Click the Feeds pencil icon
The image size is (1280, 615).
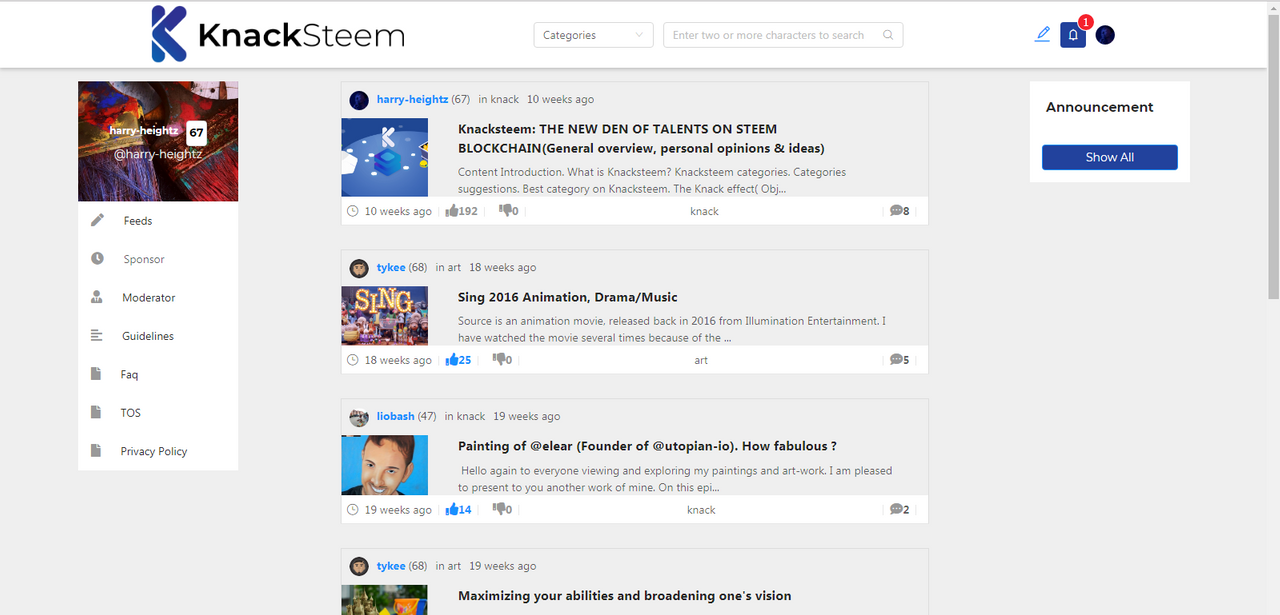97,220
